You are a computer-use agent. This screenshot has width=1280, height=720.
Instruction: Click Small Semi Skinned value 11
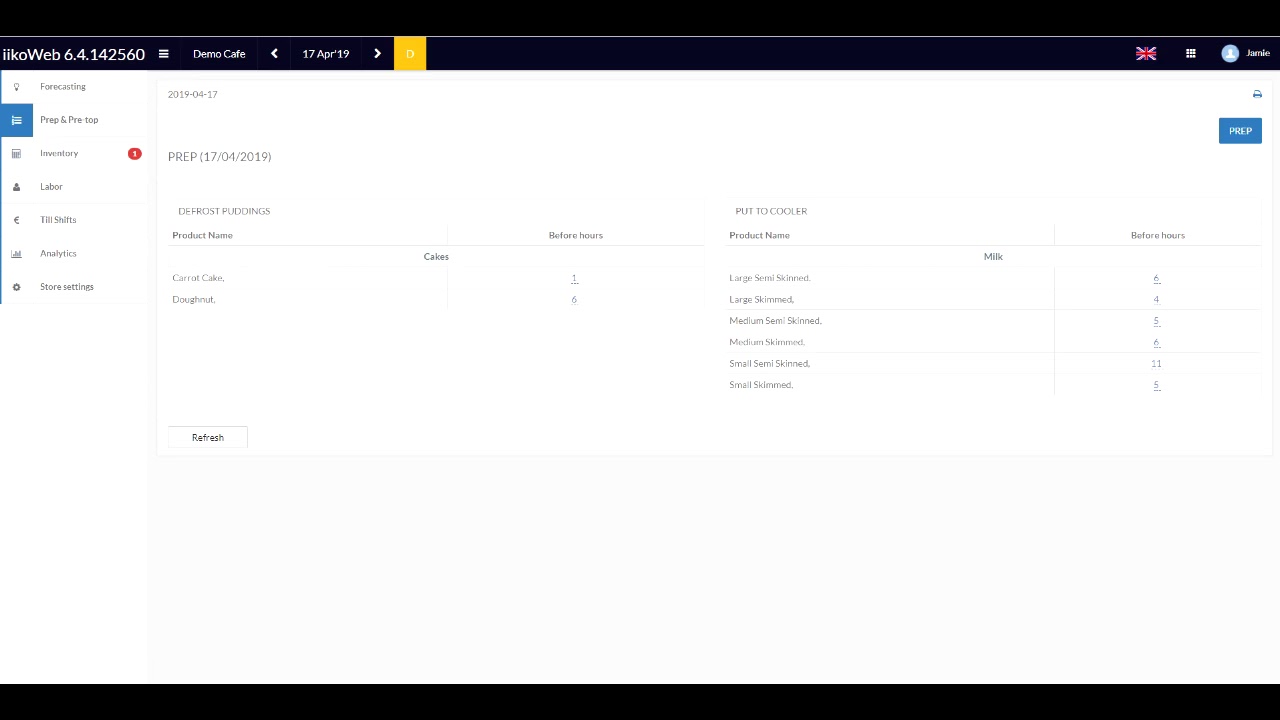(x=1156, y=364)
